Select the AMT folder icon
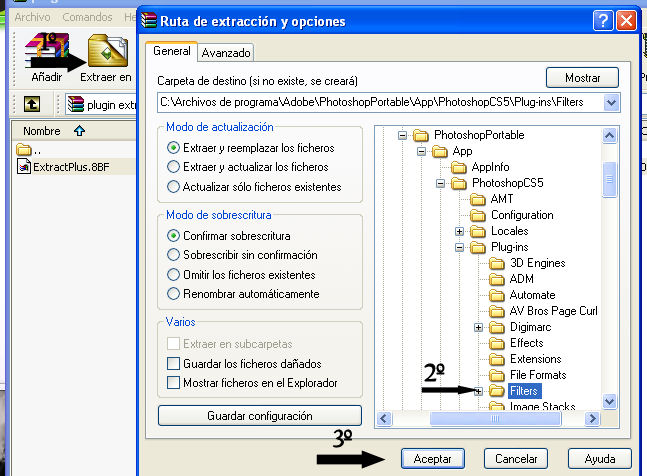 (x=478, y=199)
